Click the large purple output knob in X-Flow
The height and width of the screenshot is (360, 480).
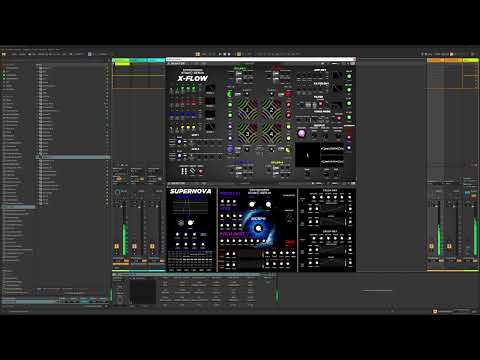(x=301, y=134)
